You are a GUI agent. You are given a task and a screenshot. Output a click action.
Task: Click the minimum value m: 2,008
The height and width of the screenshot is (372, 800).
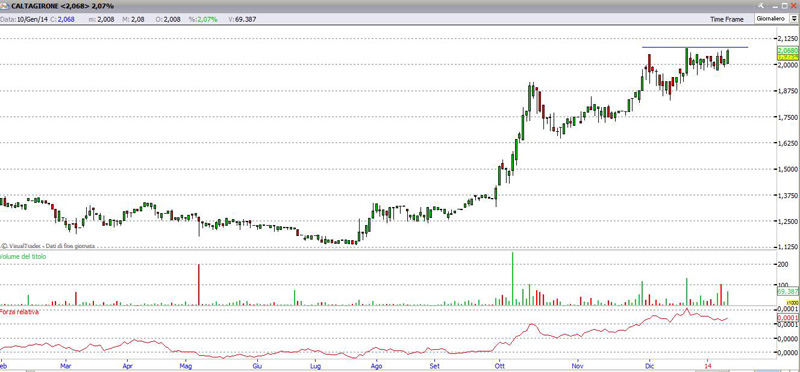pos(102,19)
